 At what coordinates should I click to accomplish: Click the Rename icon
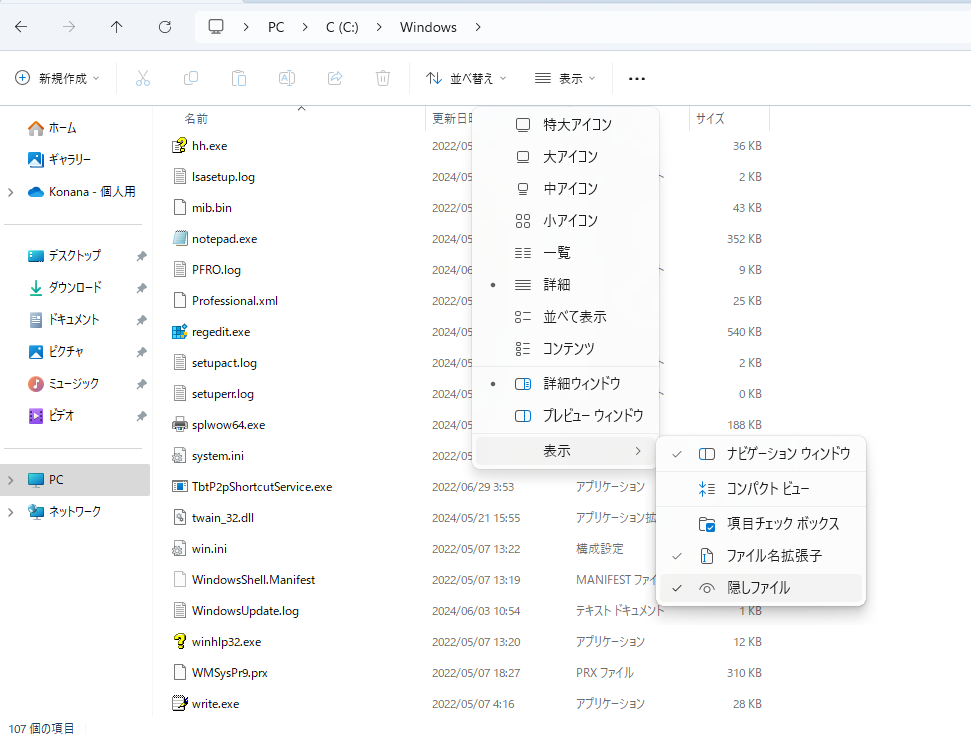pyautogui.click(x=287, y=78)
